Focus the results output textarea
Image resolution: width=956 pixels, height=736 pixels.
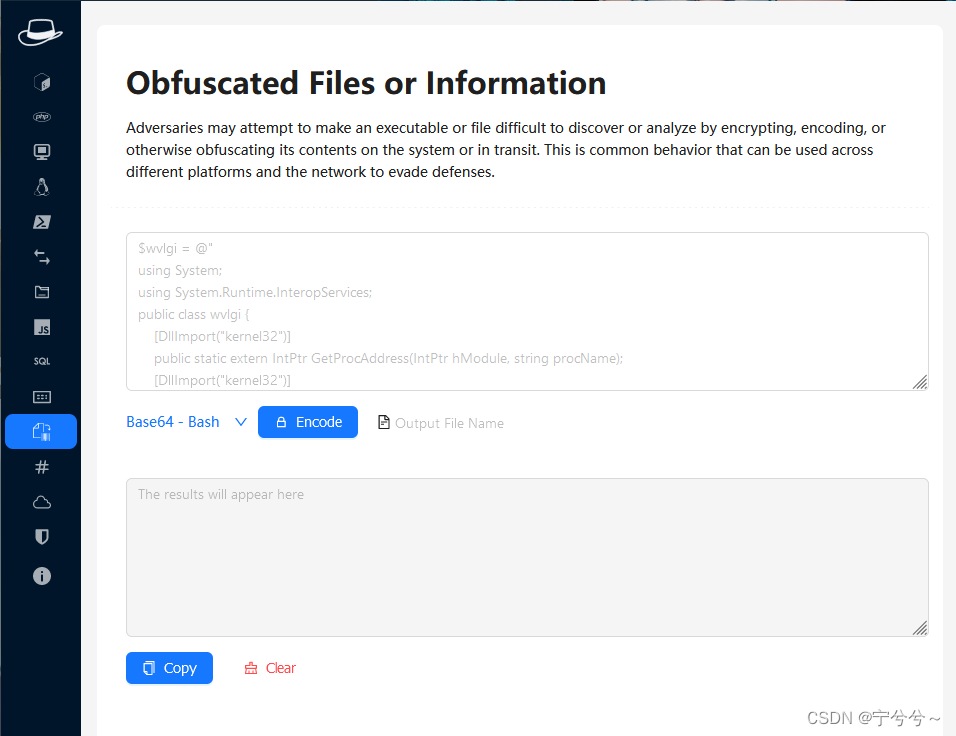coord(527,557)
